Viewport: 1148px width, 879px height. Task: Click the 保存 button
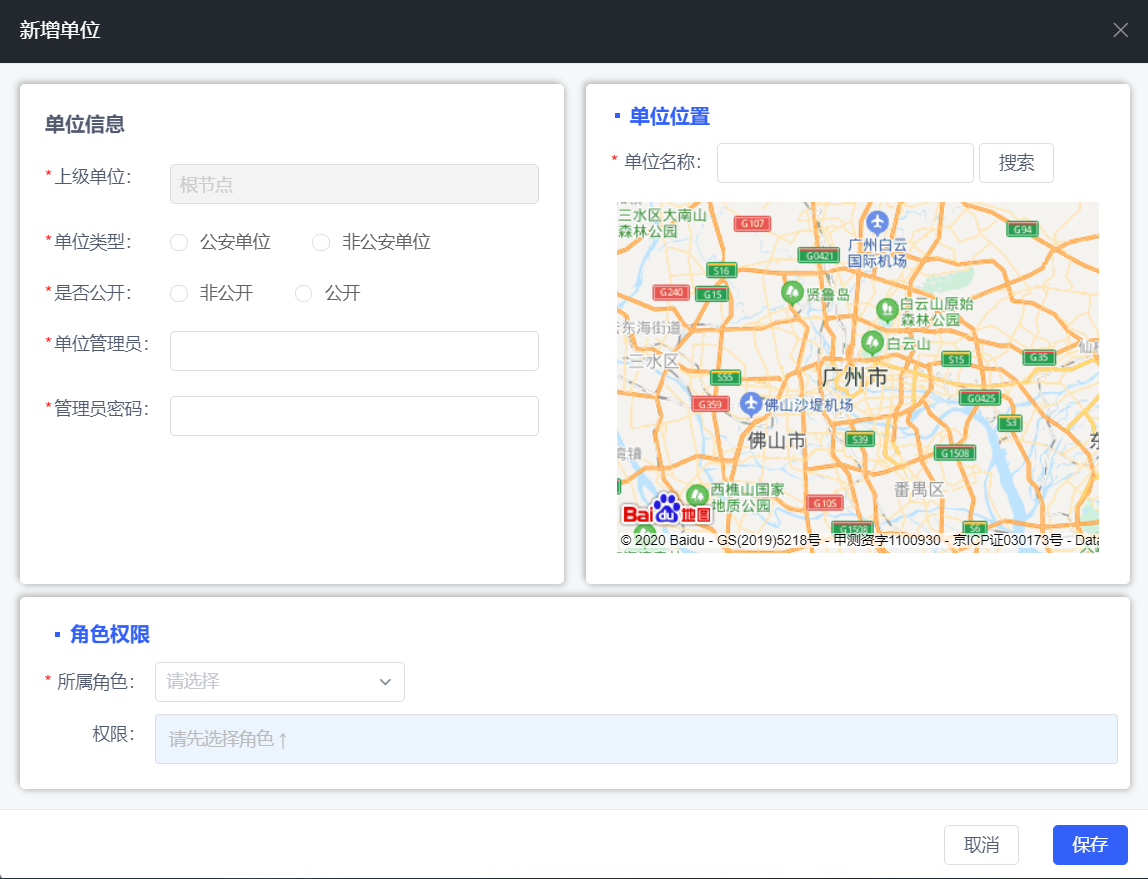pyautogui.click(x=1089, y=845)
